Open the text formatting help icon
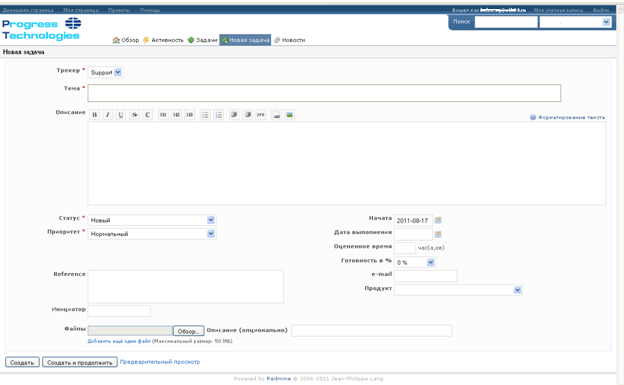 [533, 117]
